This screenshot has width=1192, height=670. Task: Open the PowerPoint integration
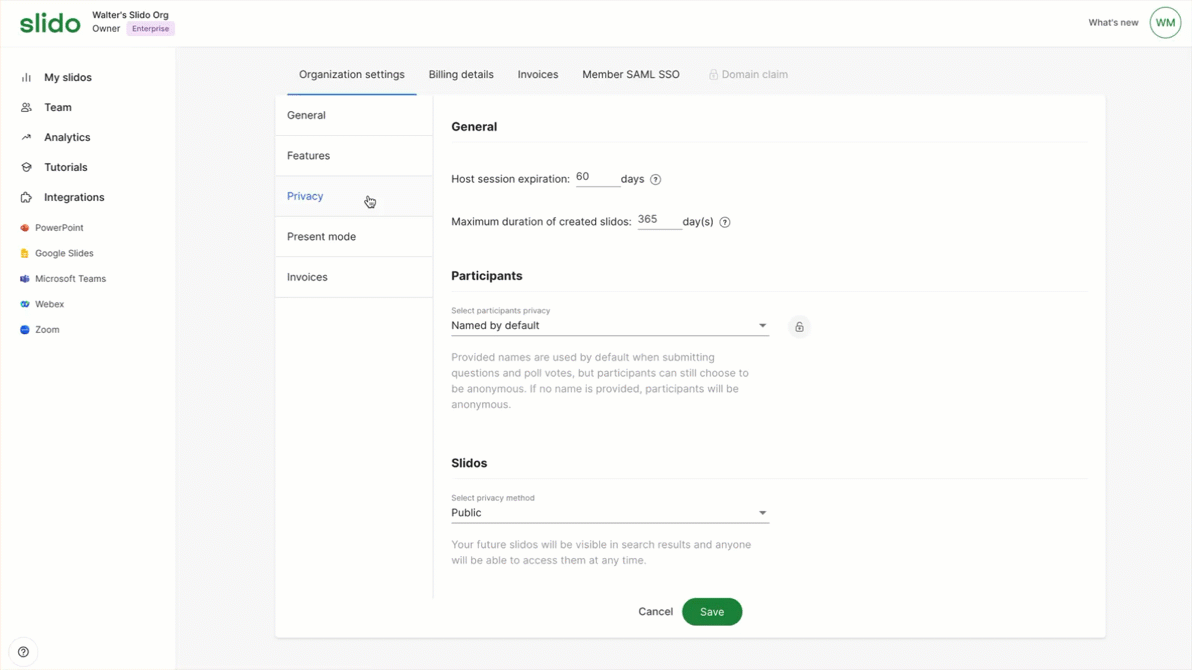(59, 228)
